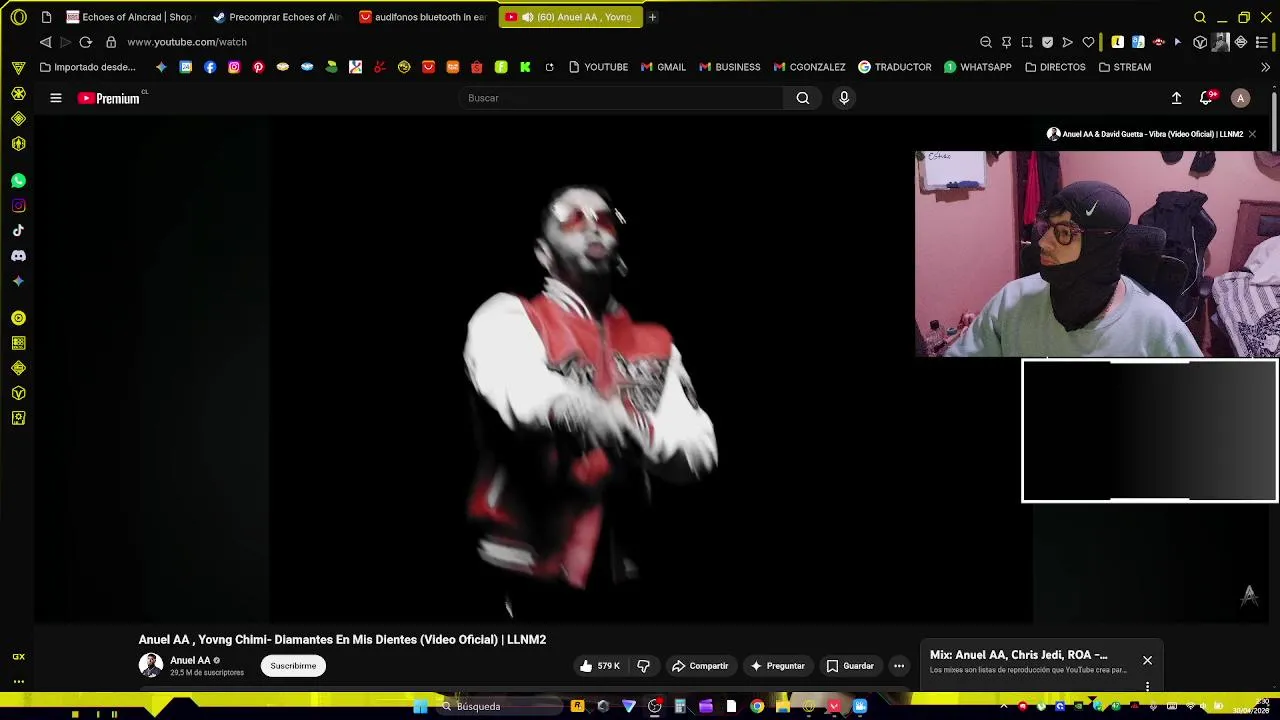Open the Instagram sidebar panel
Screen dimensions: 1280x720
pos(18,206)
